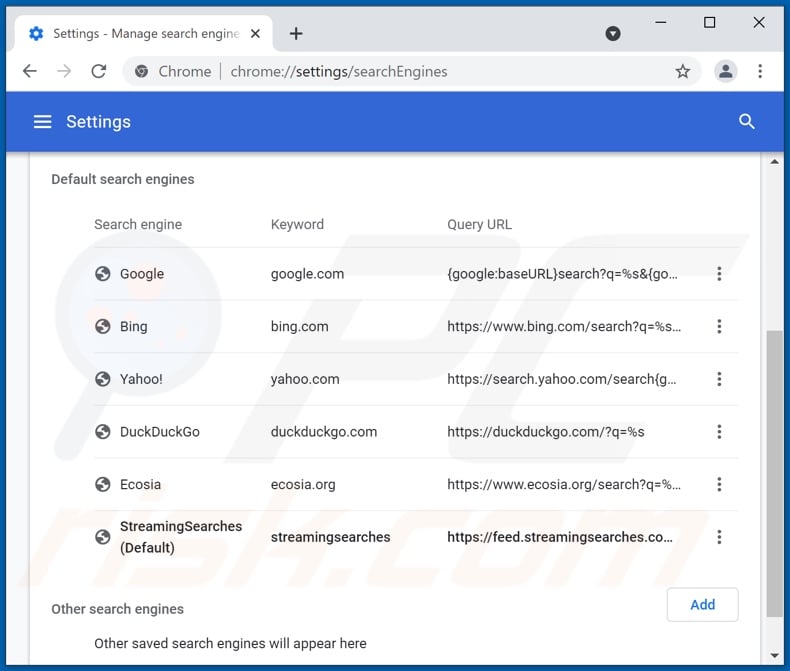
Task: Click the Ecosia globe icon
Action: click(x=103, y=485)
